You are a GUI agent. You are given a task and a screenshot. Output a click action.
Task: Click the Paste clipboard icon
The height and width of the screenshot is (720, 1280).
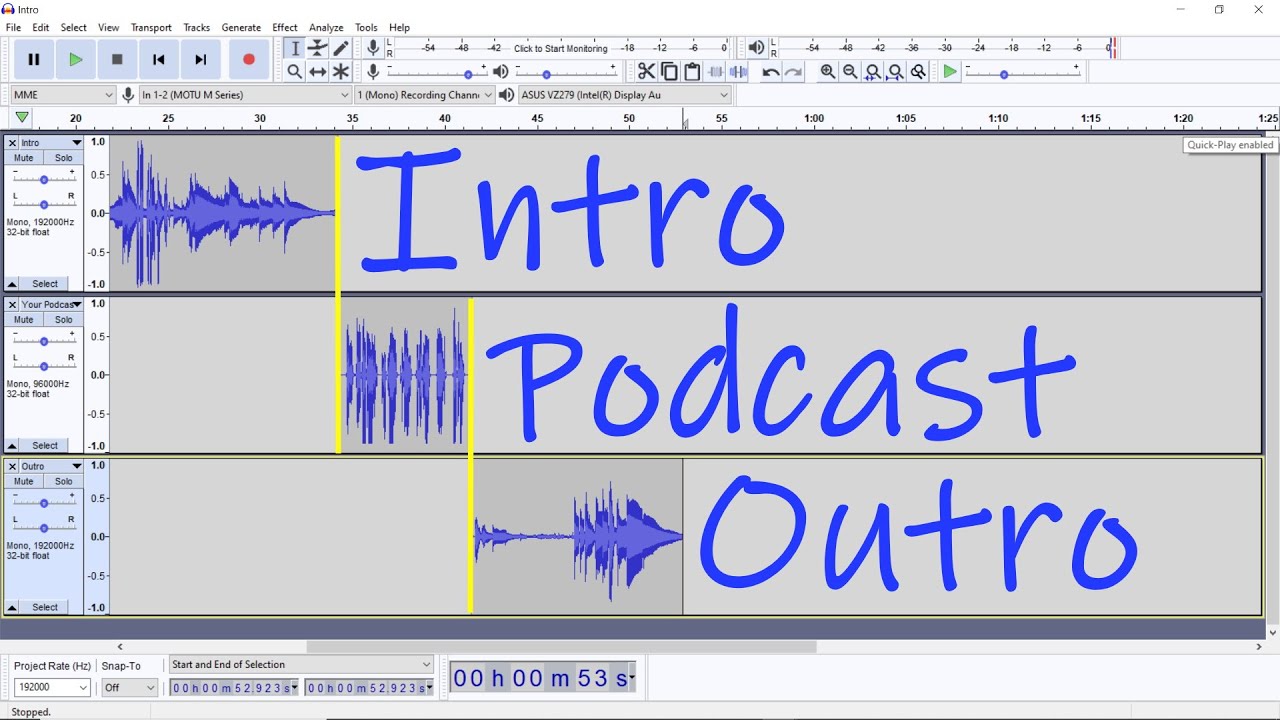[692, 71]
